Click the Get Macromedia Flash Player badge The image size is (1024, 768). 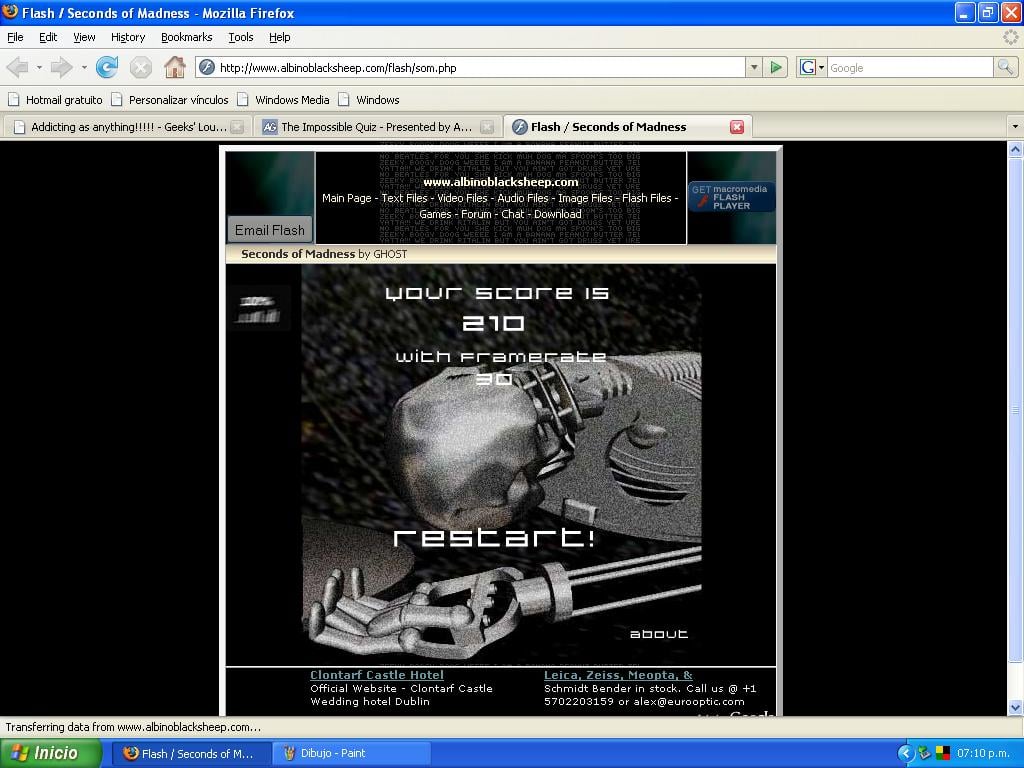click(732, 197)
